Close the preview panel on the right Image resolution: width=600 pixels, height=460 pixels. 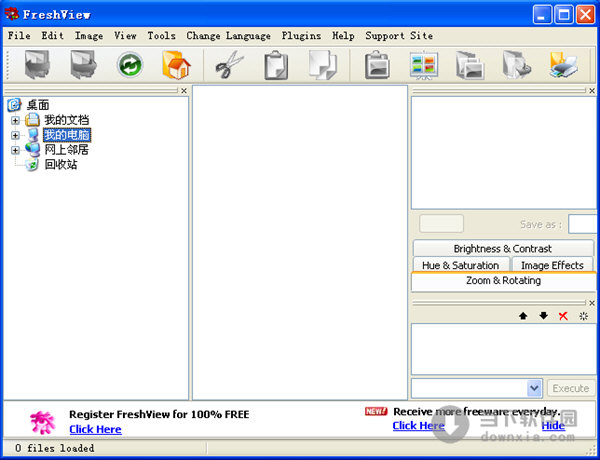click(592, 91)
